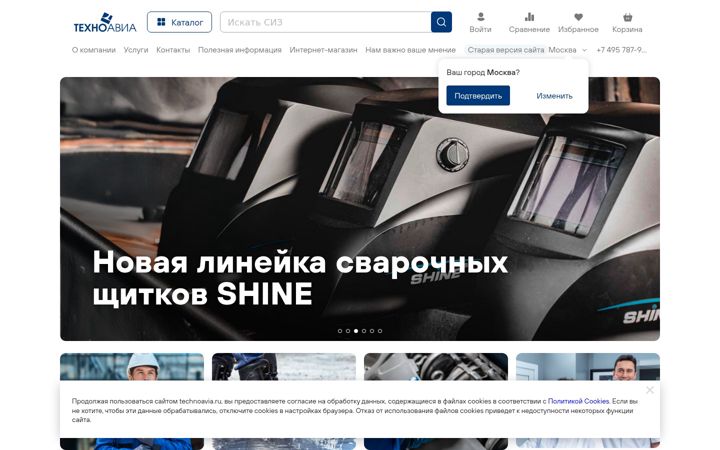Click the Техноавиа logo
Viewport: 720px width, 450px height.
pyautogui.click(x=105, y=22)
